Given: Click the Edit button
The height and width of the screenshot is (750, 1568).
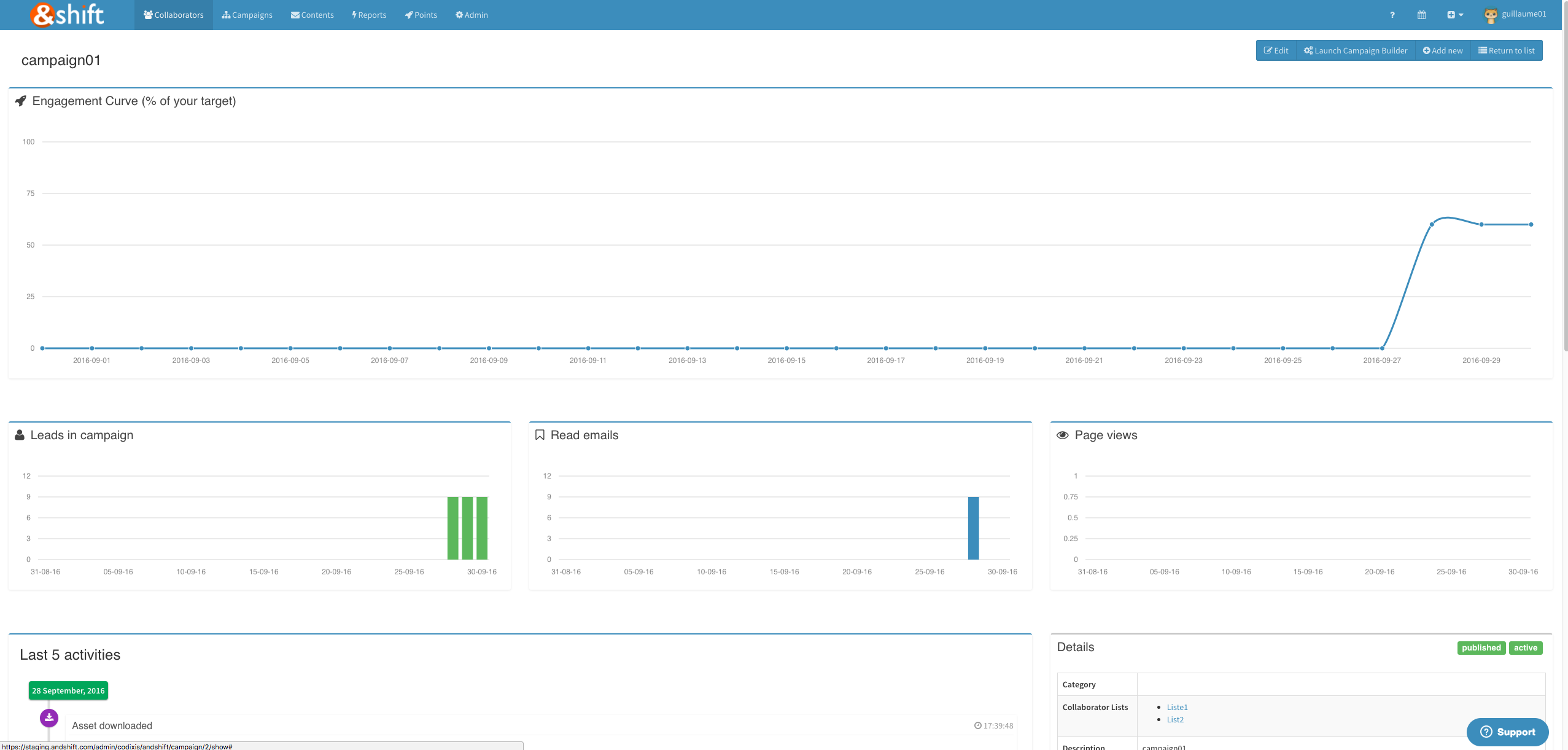Looking at the screenshot, I should (1276, 50).
